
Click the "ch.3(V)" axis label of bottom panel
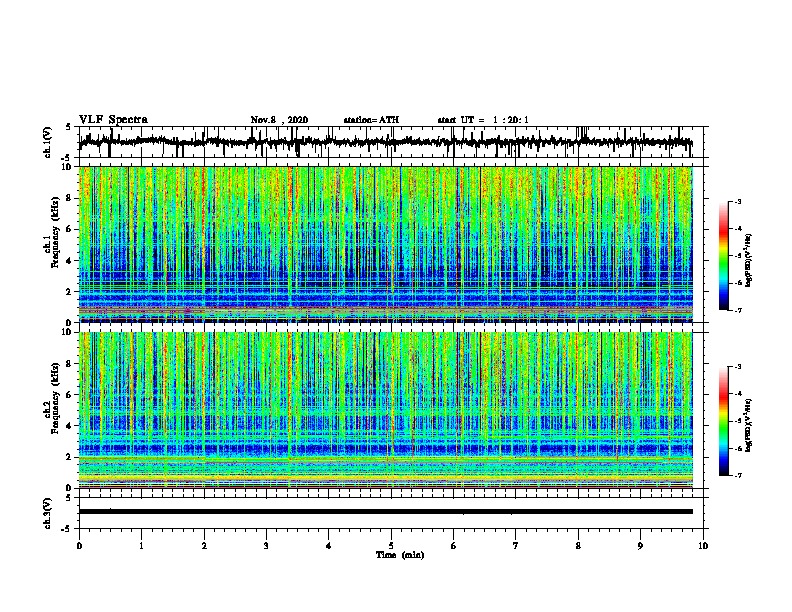47,513
